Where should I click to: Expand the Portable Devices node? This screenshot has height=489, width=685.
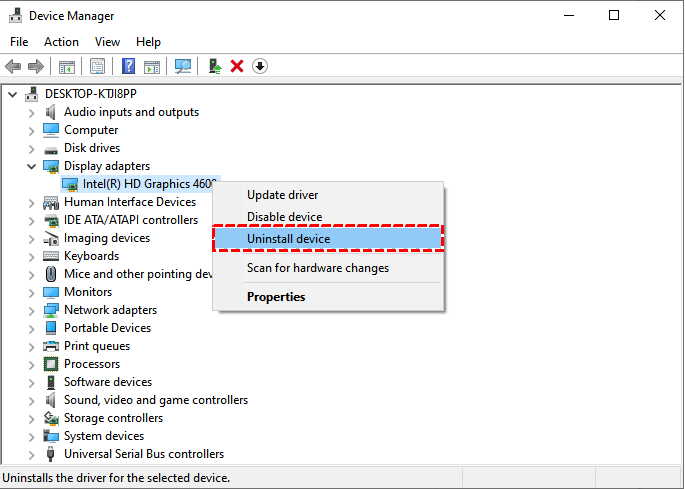click(31, 328)
